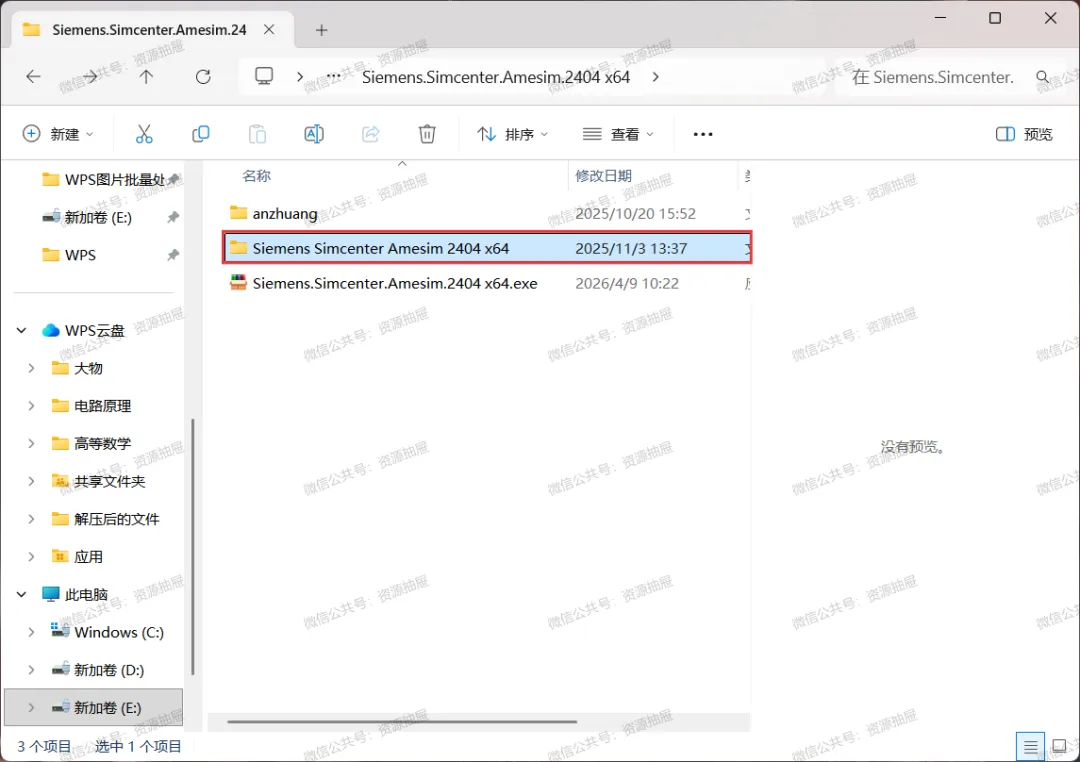Image resolution: width=1080 pixels, height=762 pixels.
Task: Minimize the Explorer window
Action: pos(939,18)
